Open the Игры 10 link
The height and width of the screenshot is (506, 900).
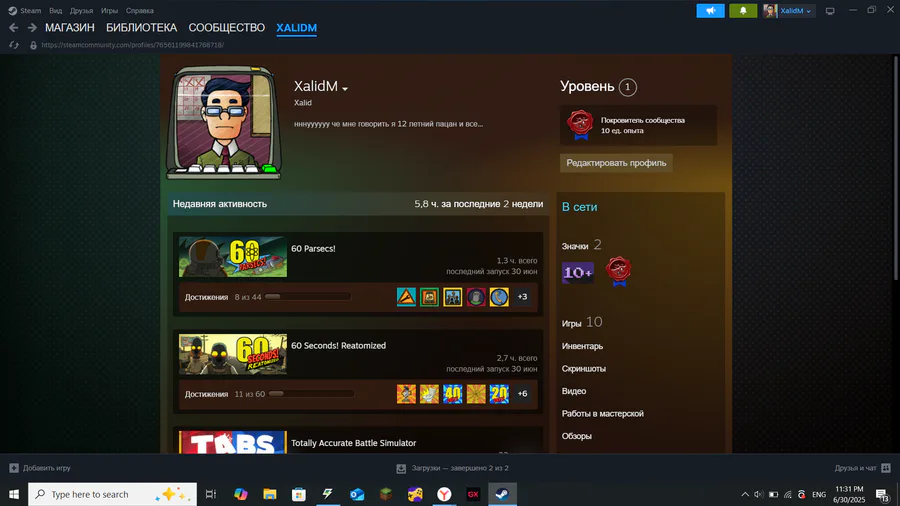click(x=582, y=322)
